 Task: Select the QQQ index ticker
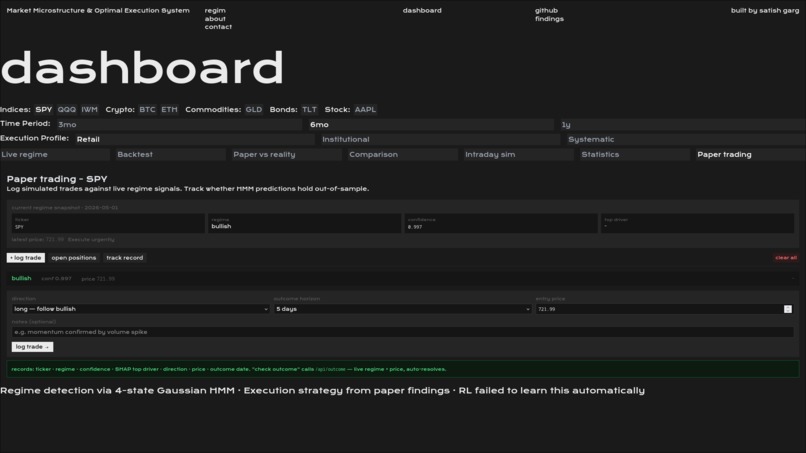67,110
